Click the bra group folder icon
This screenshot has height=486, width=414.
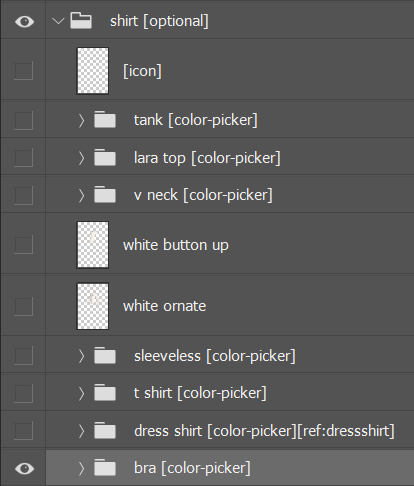105,468
